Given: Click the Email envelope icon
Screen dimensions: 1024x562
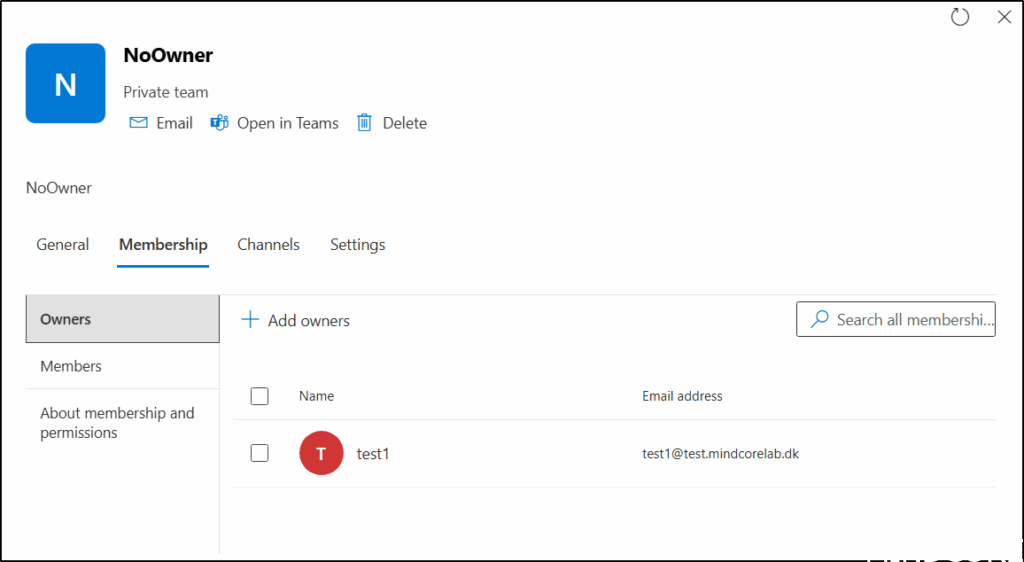Looking at the screenshot, I should pos(138,123).
